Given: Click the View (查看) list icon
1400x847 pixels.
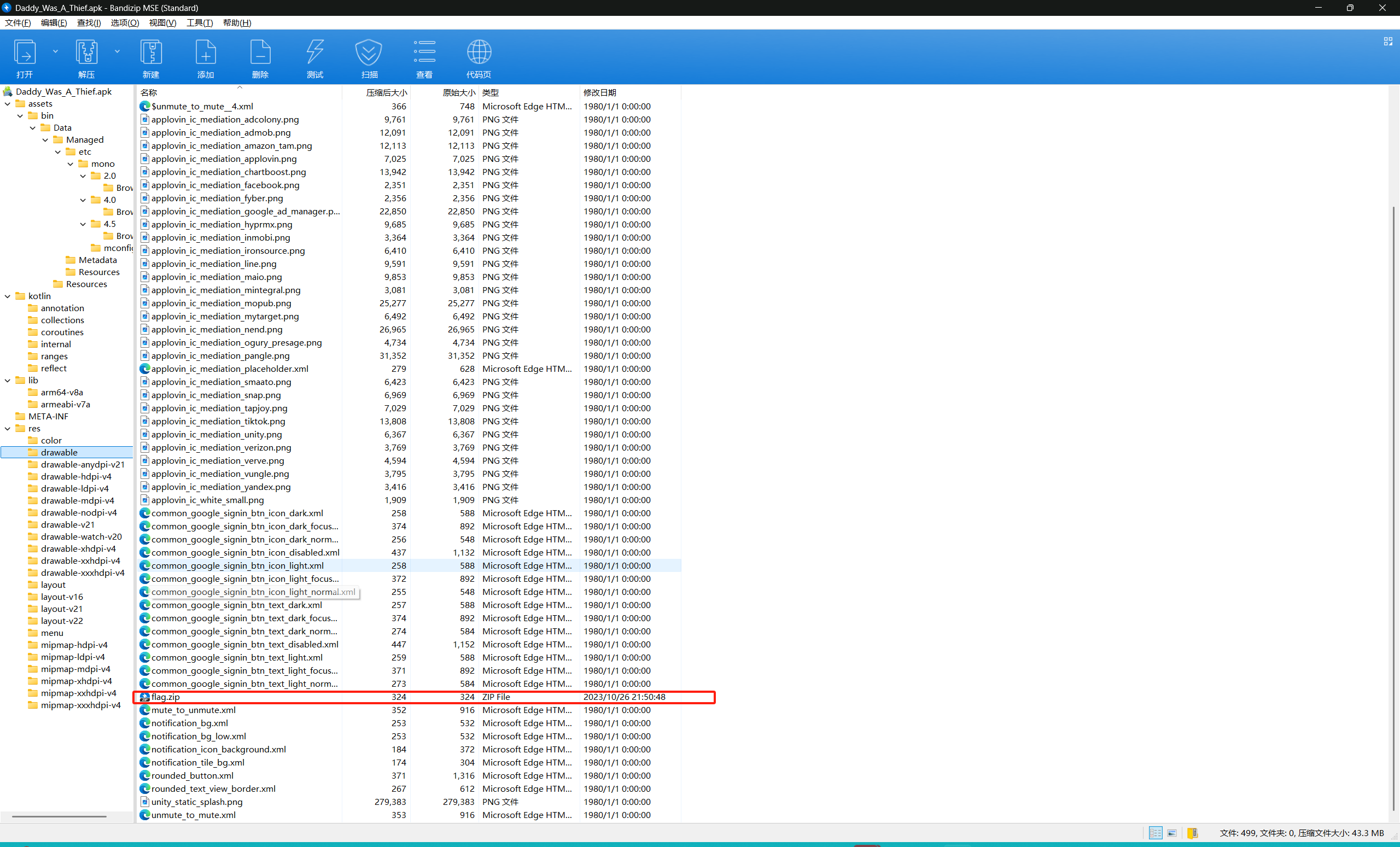Looking at the screenshot, I should pyautogui.click(x=424, y=57).
